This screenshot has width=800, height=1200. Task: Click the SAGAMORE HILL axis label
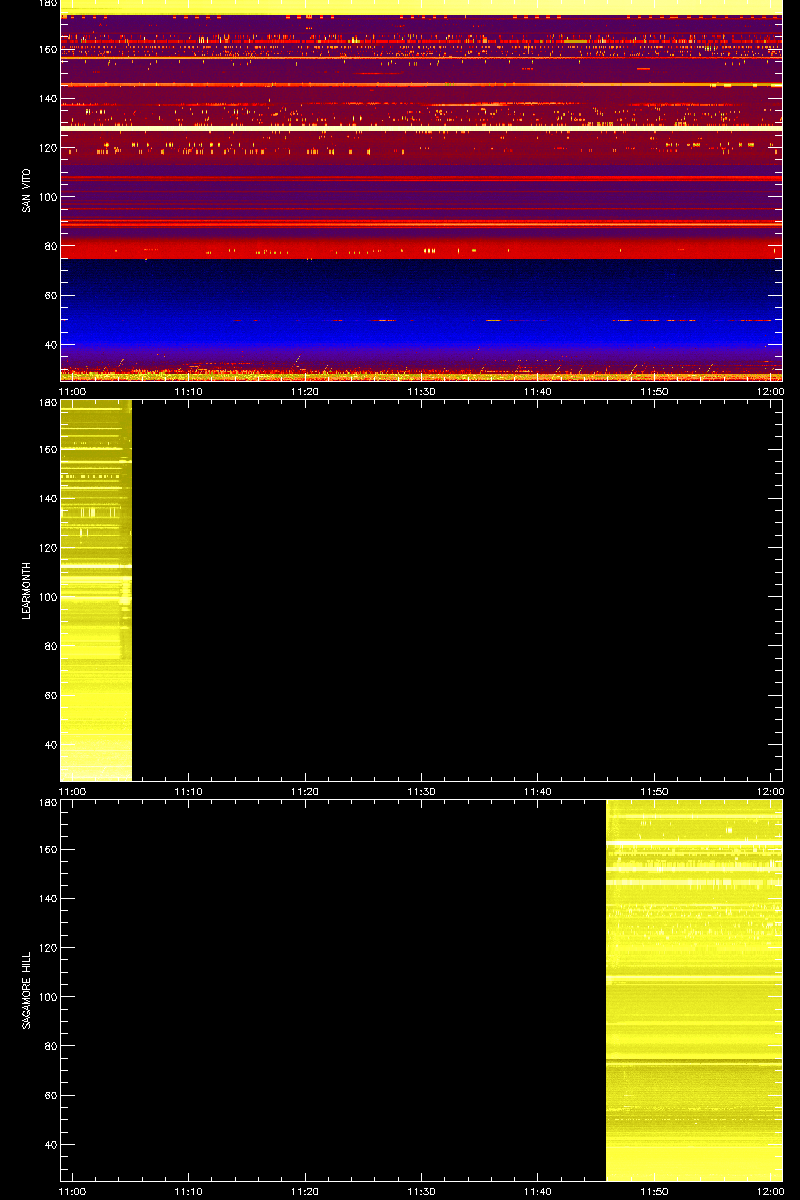tap(27, 990)
